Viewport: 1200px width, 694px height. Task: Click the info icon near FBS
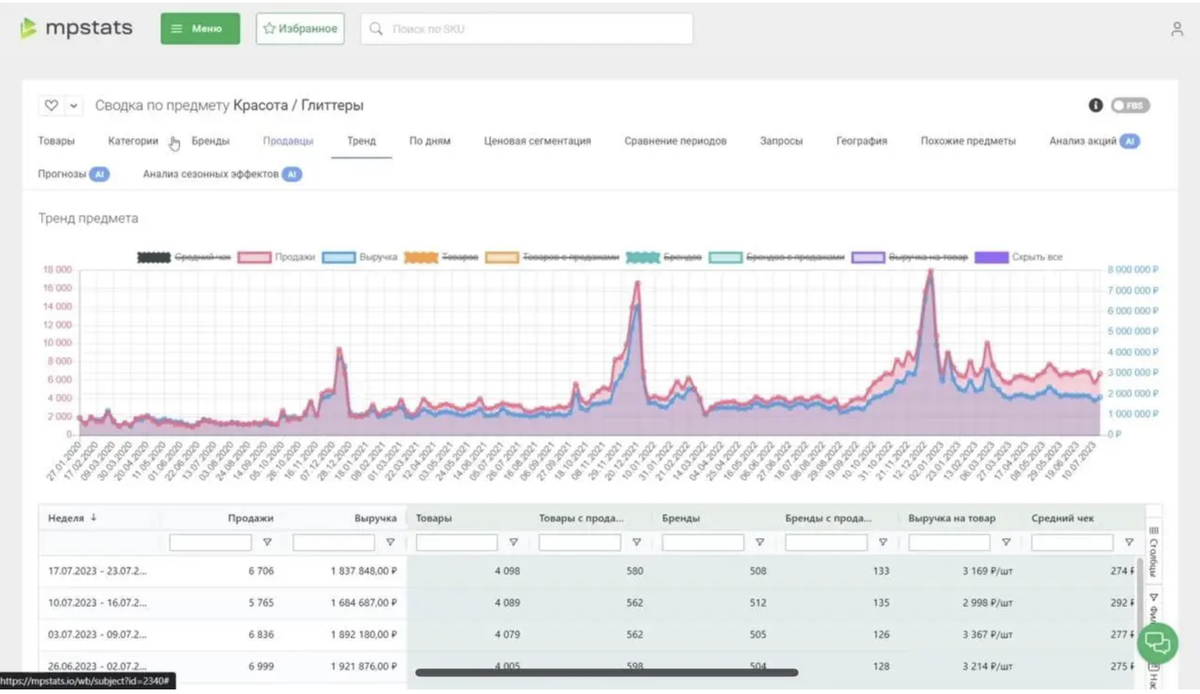[1095, 105]
